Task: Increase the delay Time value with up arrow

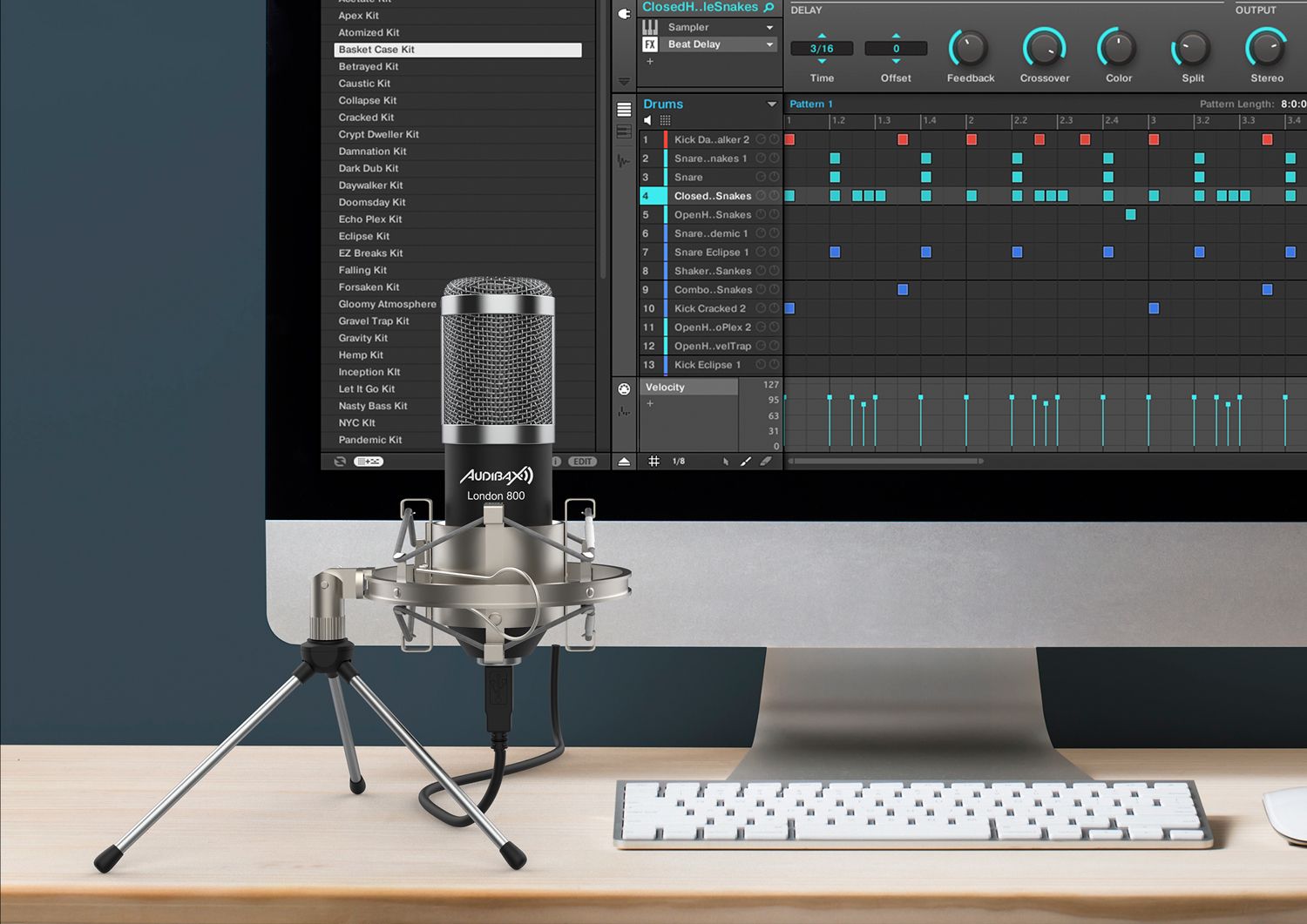Action: [x=822, y=36]
